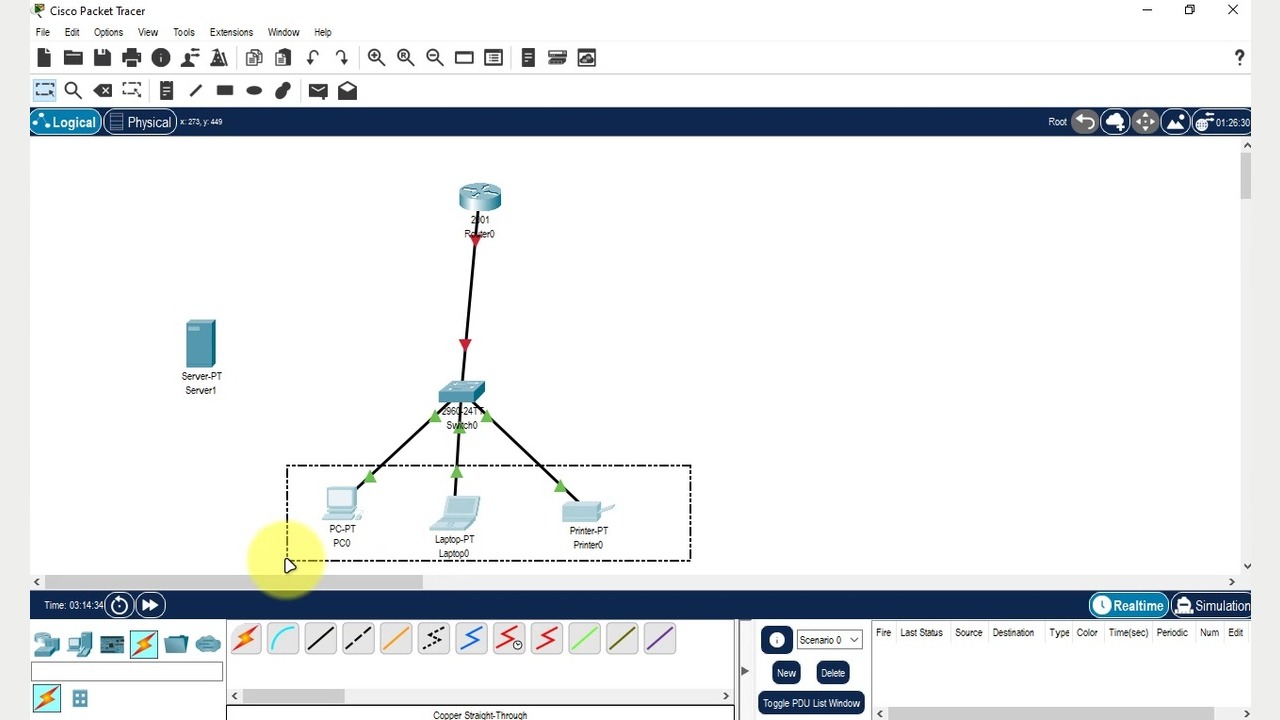
Task: Open the Activity Wizard icon
Action: (x=219, y=58)
